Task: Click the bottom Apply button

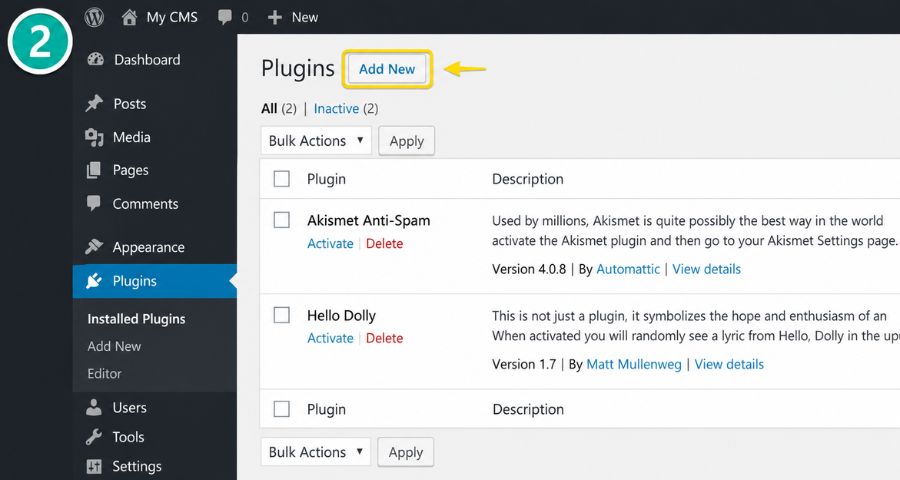Action: 405,452
